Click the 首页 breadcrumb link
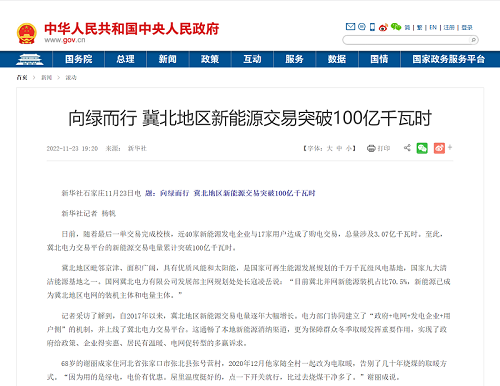 22,78
